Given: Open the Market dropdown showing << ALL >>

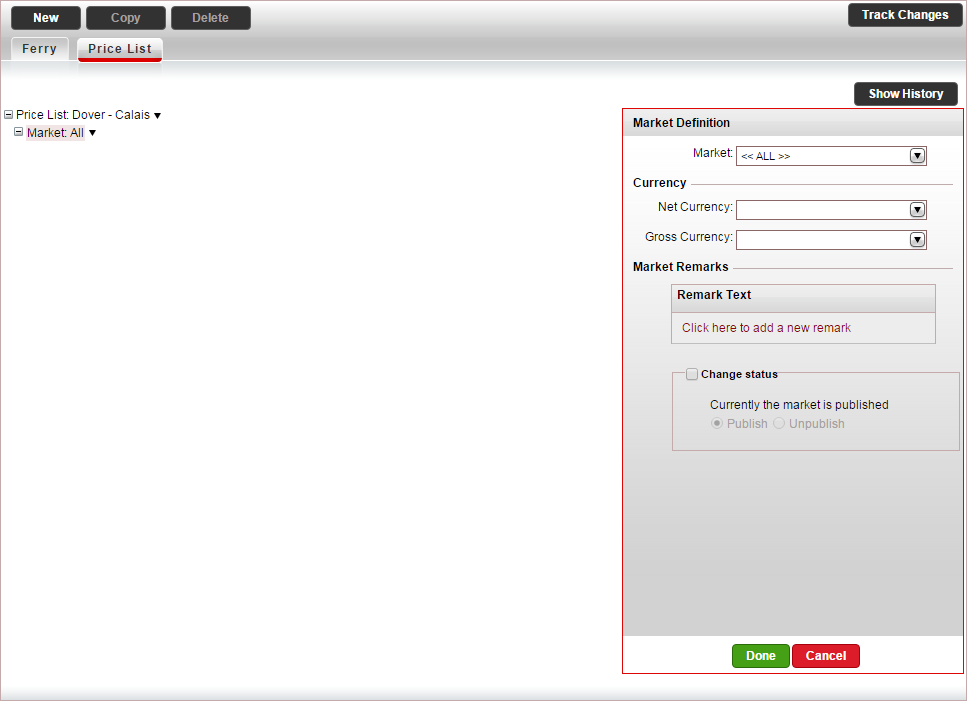Looking at the screenshot, I should [x=831, y=156].
